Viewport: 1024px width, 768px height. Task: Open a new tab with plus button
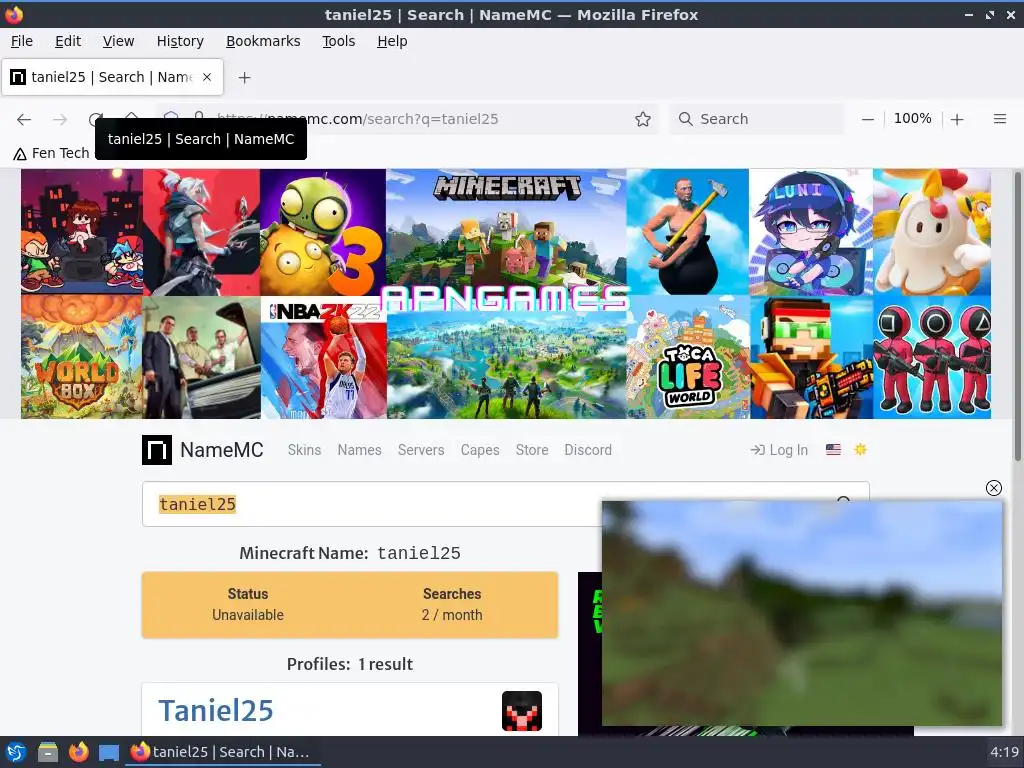pos(244,78)
